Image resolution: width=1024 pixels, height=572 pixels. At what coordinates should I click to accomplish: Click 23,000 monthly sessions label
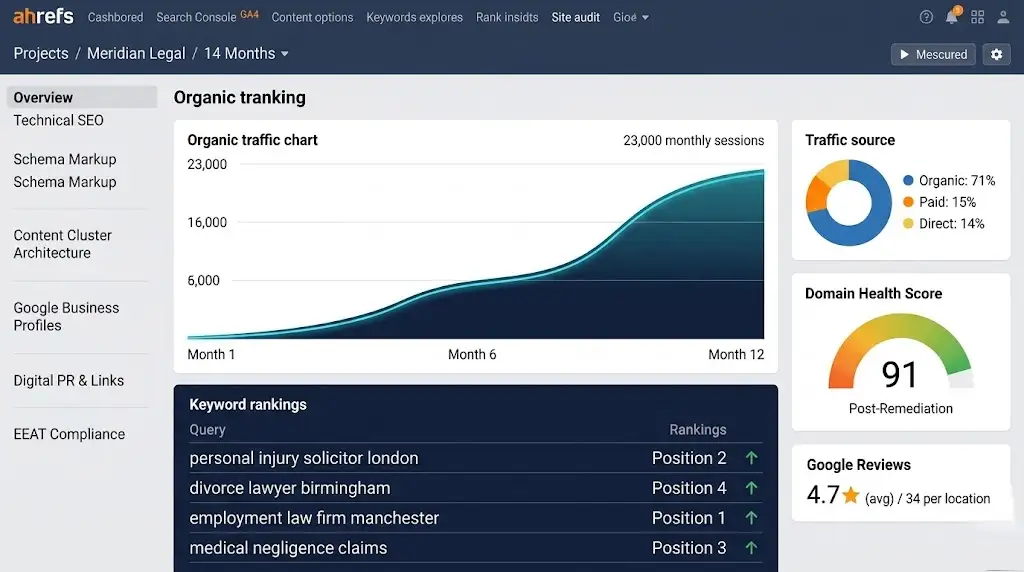[x=694, y=140]
